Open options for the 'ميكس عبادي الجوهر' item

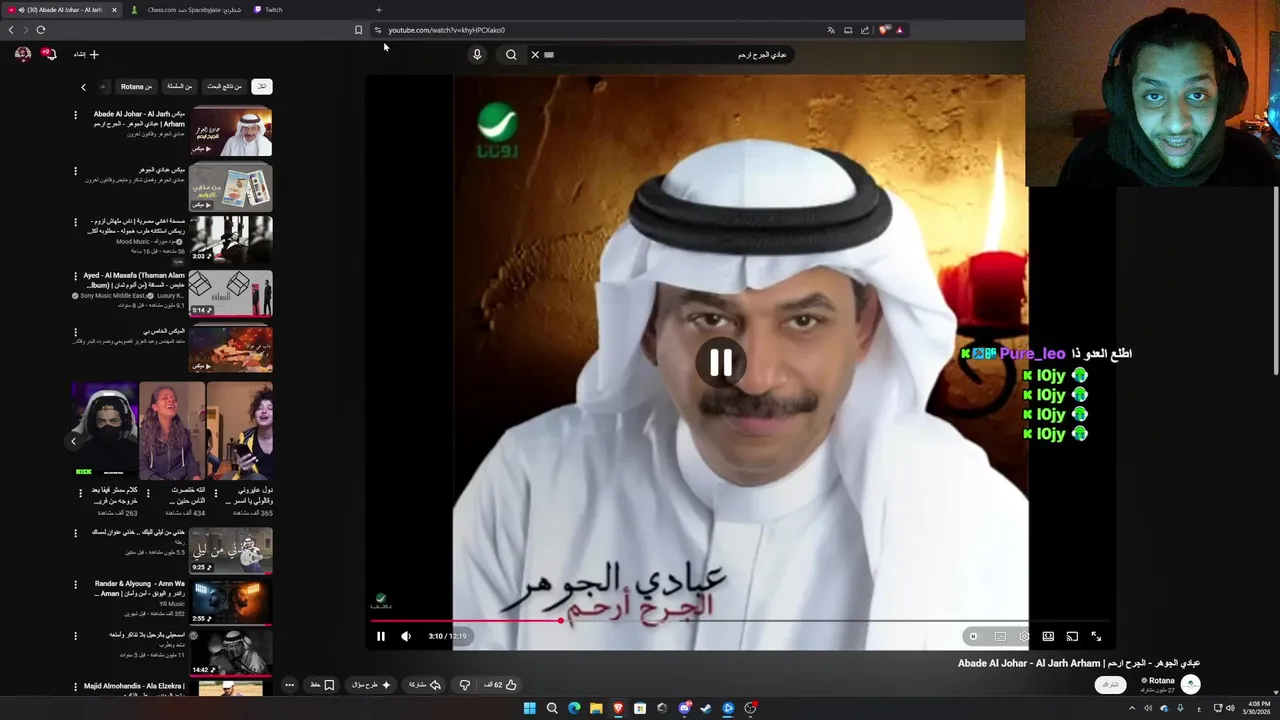(x=75, y=171)
